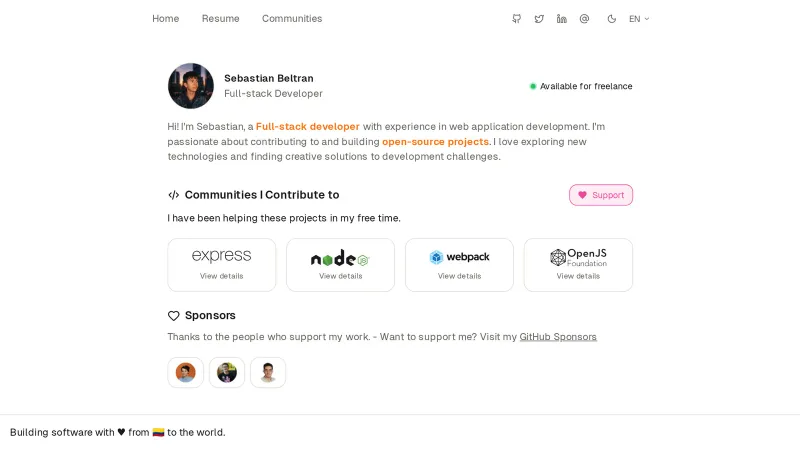The height and width of the screenshot is (450, 800).
Task: Click Sebastian Beltran's profile photo
Action: pyautogui.click(x=191, y=86)
